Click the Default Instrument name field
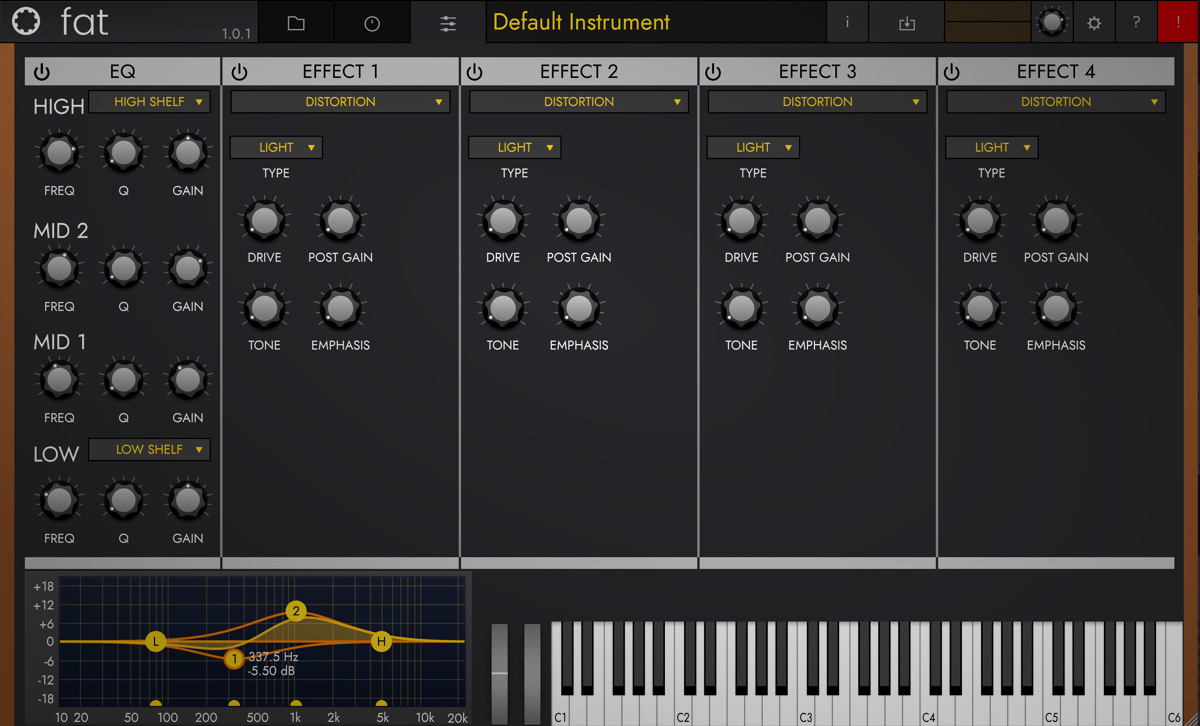Viewport: 1200px width, 726px height. [x=655, y=22]
